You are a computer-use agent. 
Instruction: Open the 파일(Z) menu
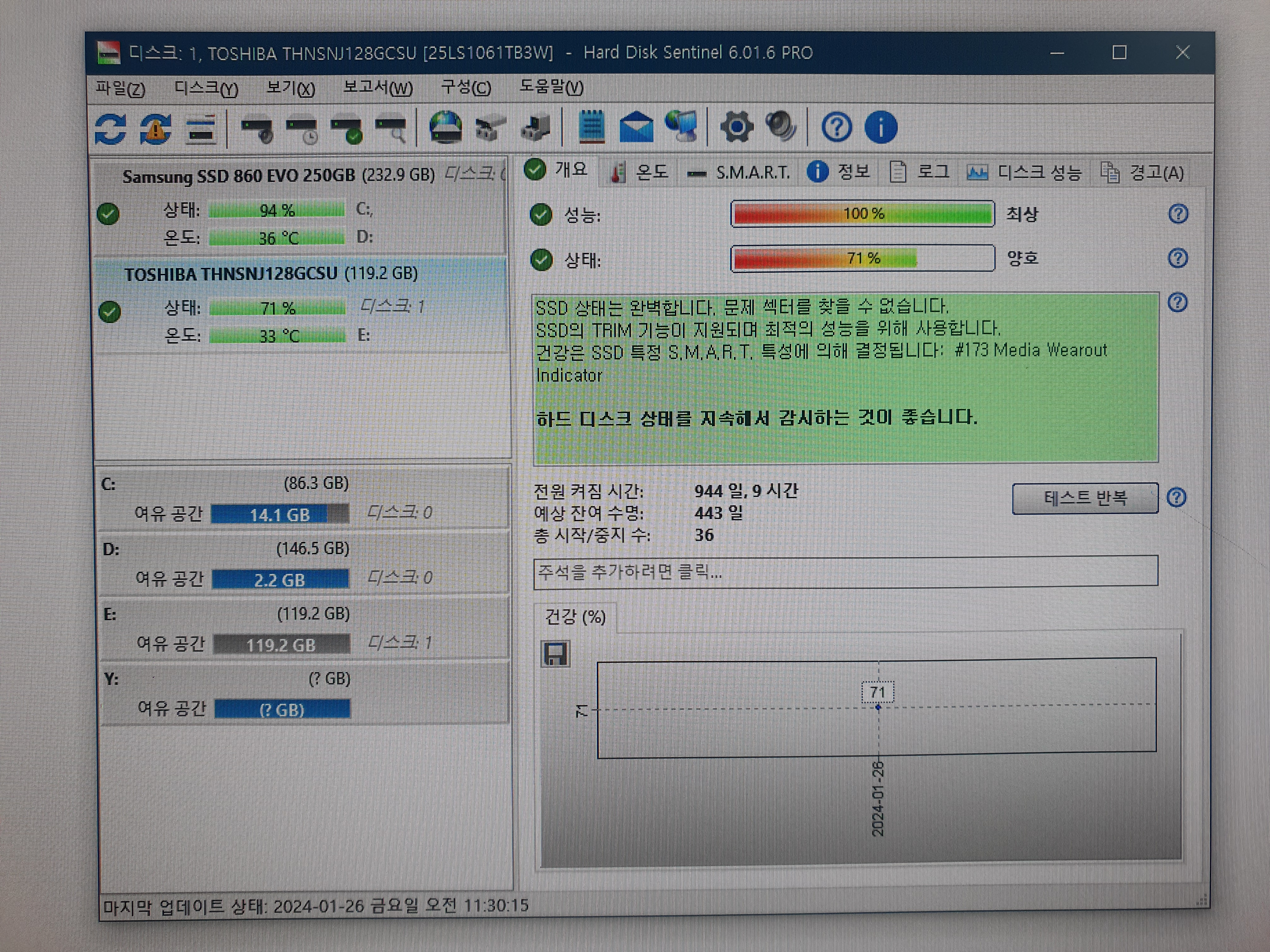(120, 88)
